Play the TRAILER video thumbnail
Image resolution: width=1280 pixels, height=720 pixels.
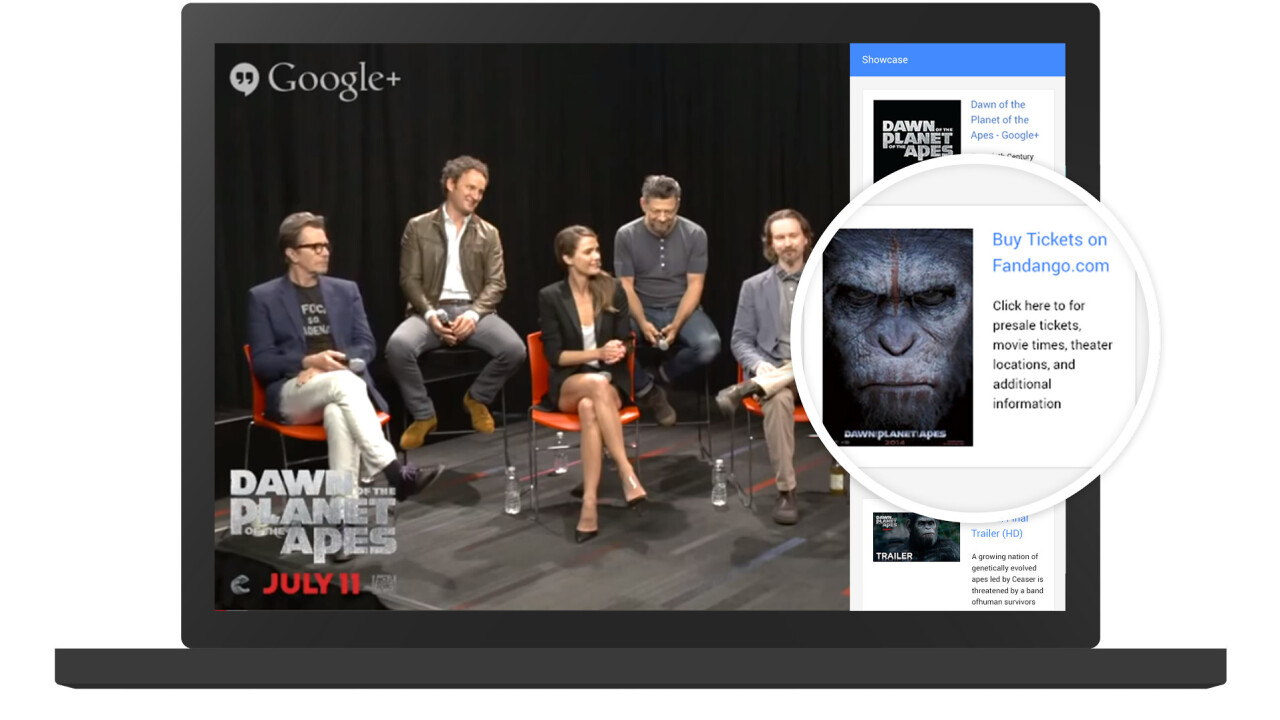pos(916,537)
